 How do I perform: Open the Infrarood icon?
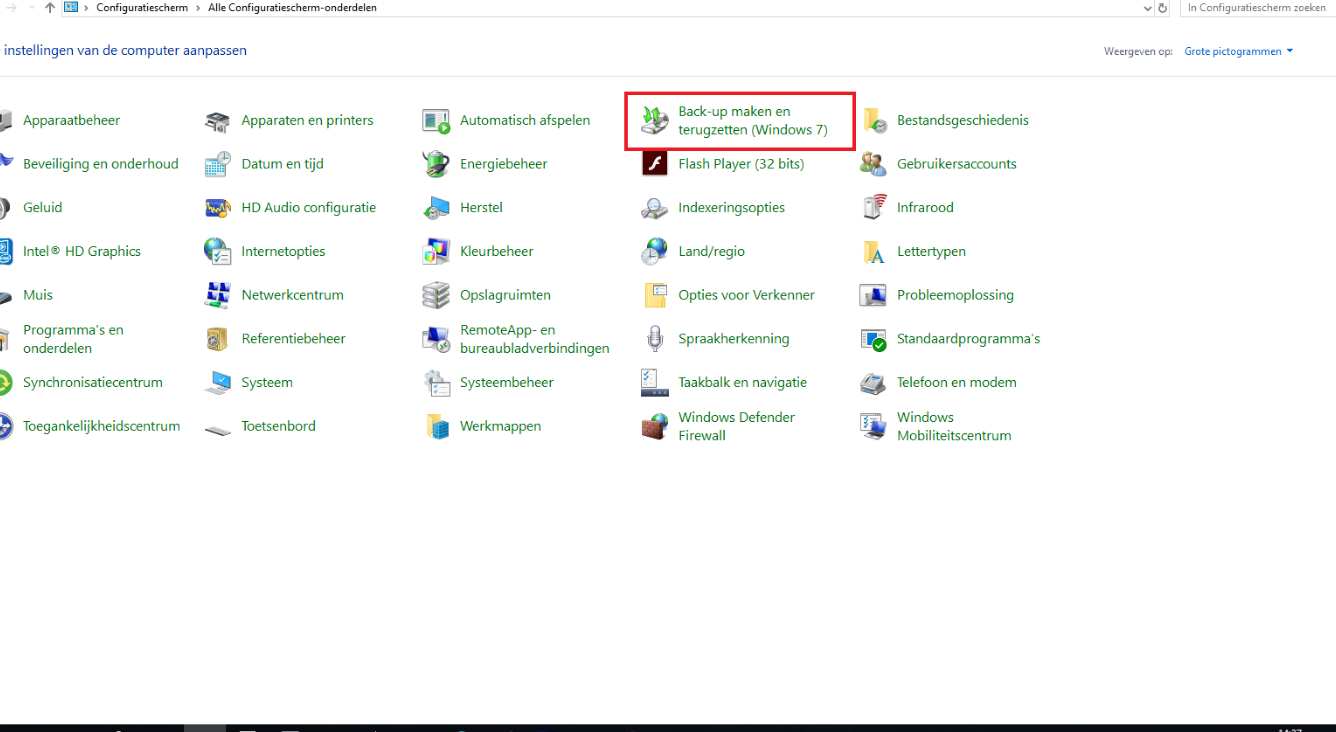pos(873,208)
